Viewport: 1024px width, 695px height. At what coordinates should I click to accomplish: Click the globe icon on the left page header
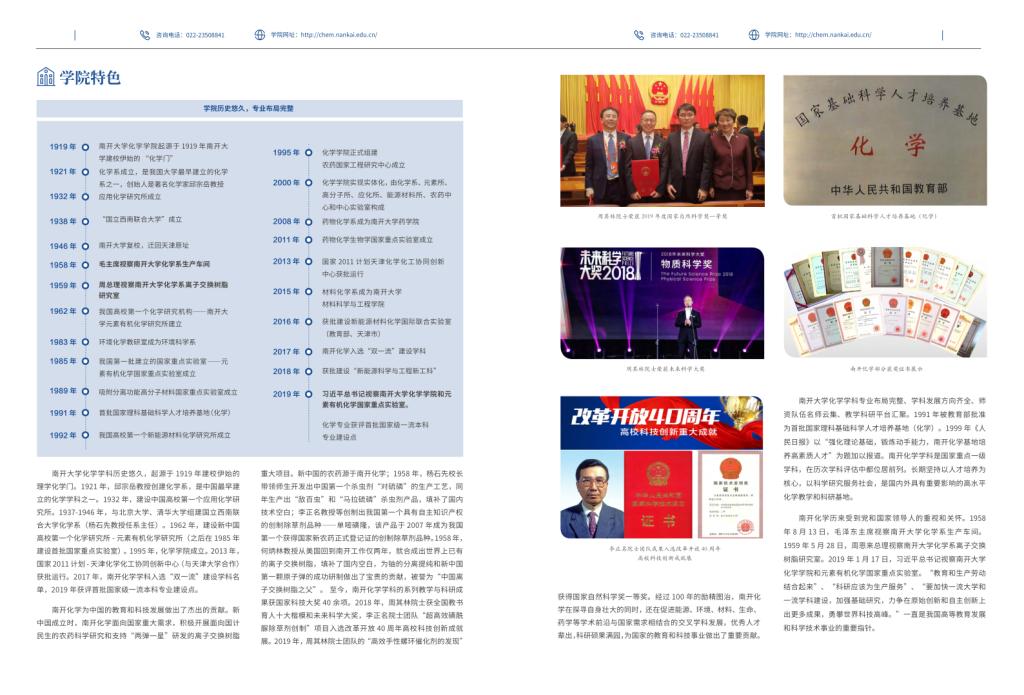point(260,35)
